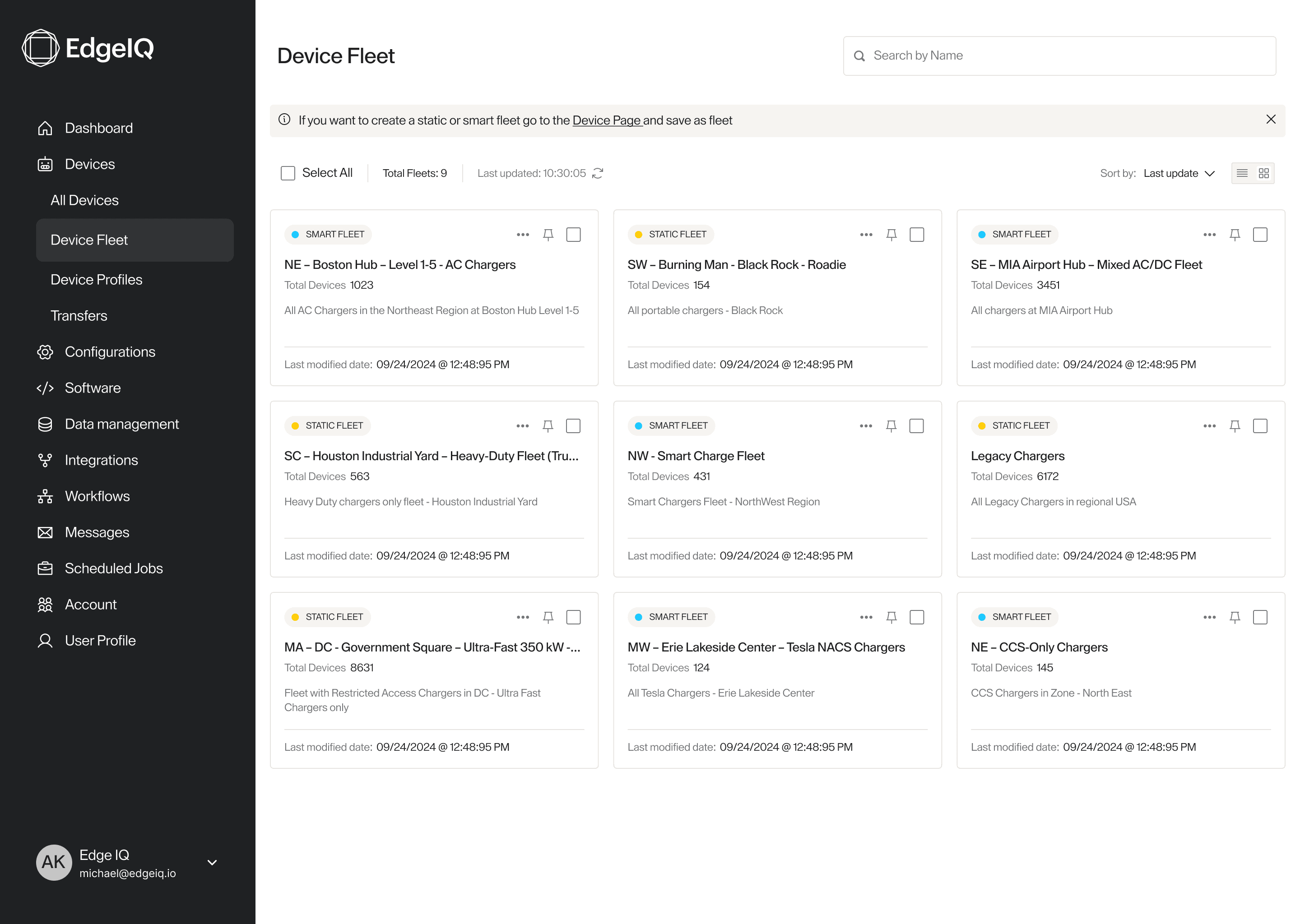Tick the MW Erie Lakeside Center checkbox
Viewport: 1300px width, 924px height.
coord(916,617)
